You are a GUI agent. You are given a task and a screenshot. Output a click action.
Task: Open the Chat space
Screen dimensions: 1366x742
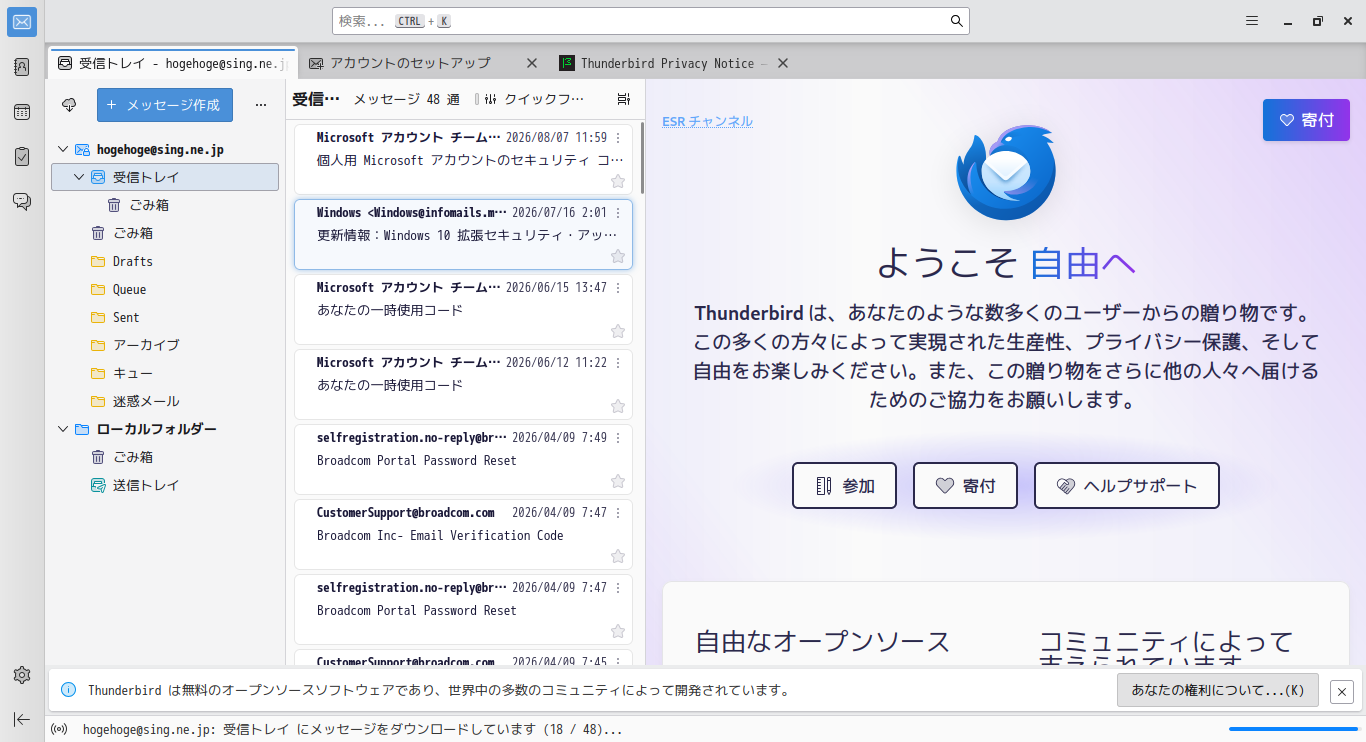[22, 201]
